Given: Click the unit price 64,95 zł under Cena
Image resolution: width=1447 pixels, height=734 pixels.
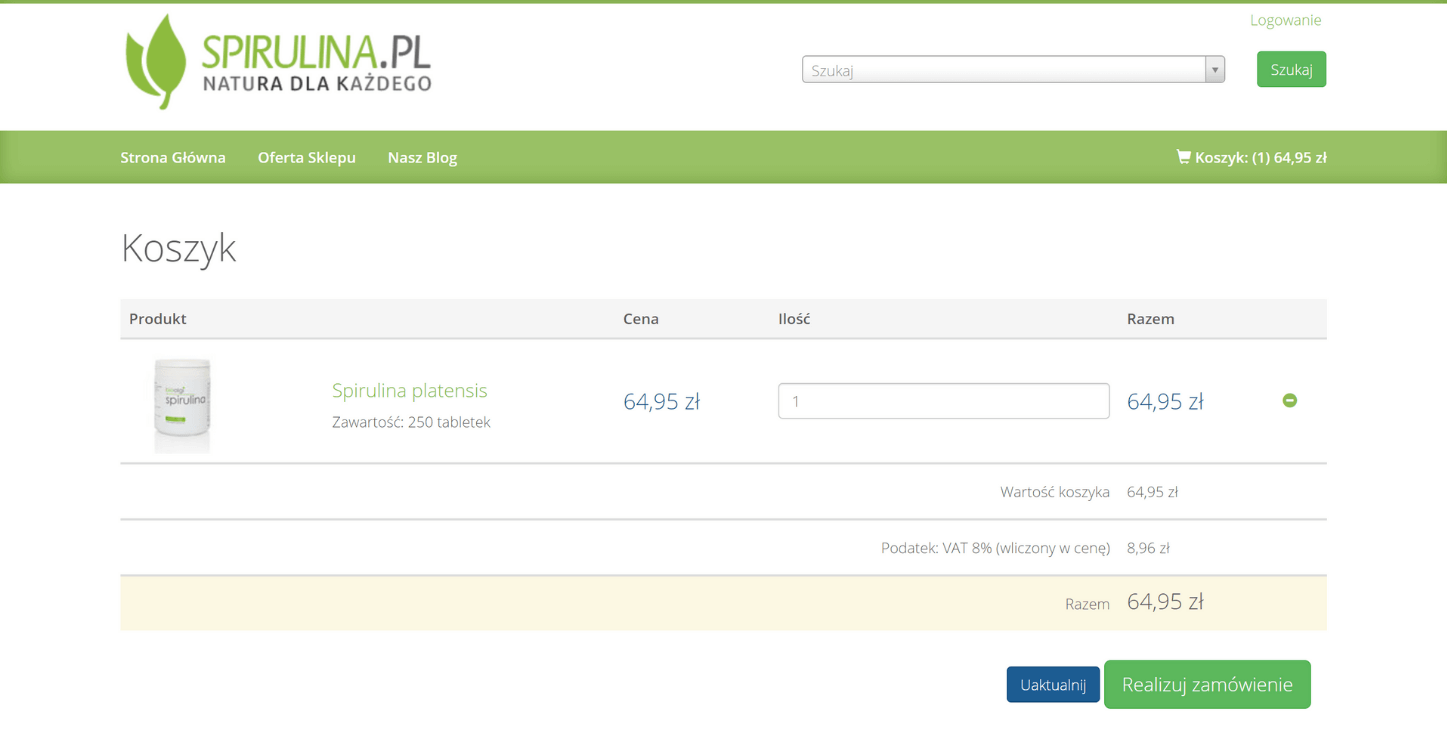Looking at the screenshot, I should [x=661, y=401].
